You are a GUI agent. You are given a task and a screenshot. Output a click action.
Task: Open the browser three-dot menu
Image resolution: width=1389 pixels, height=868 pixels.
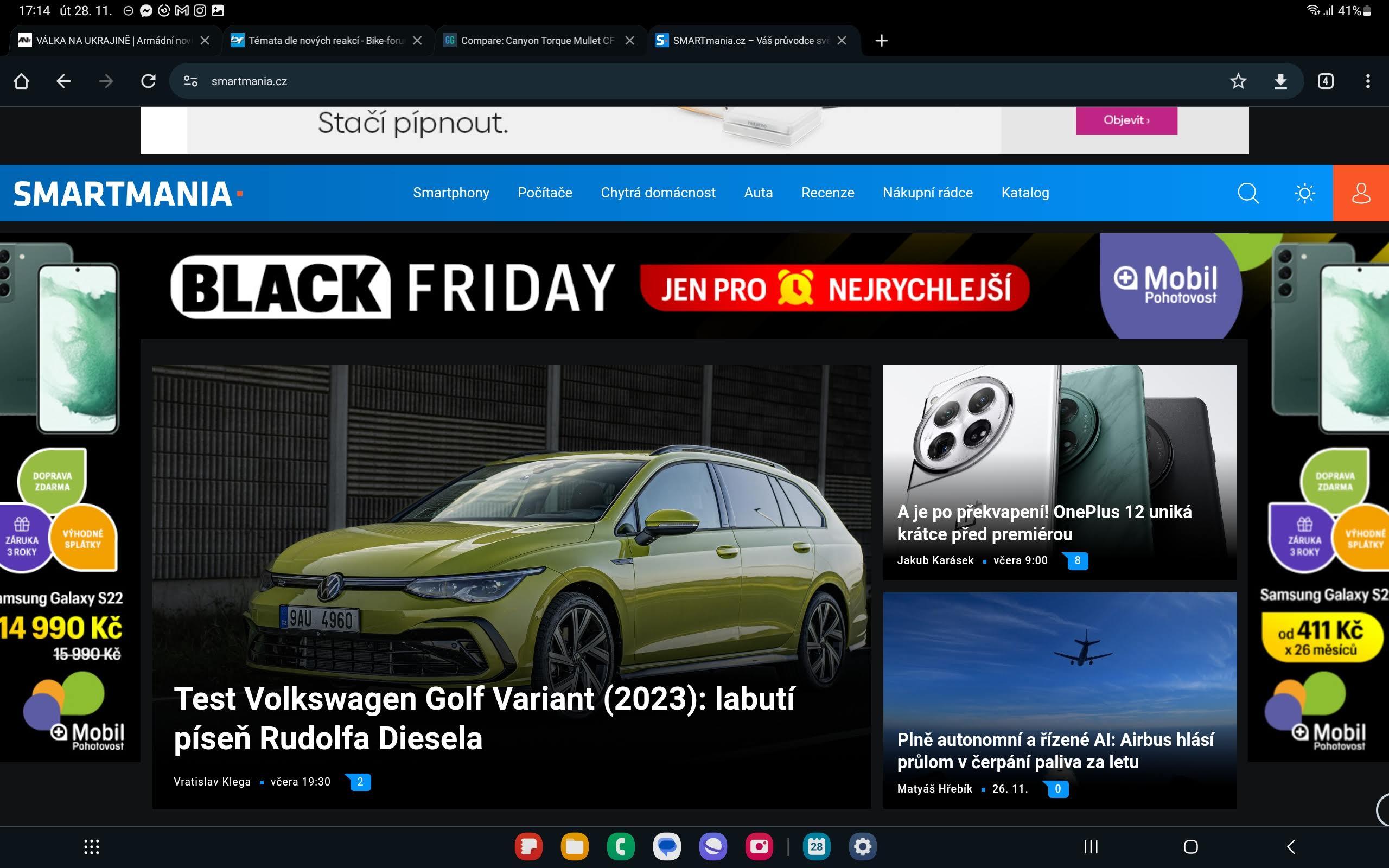(1368, 81)
